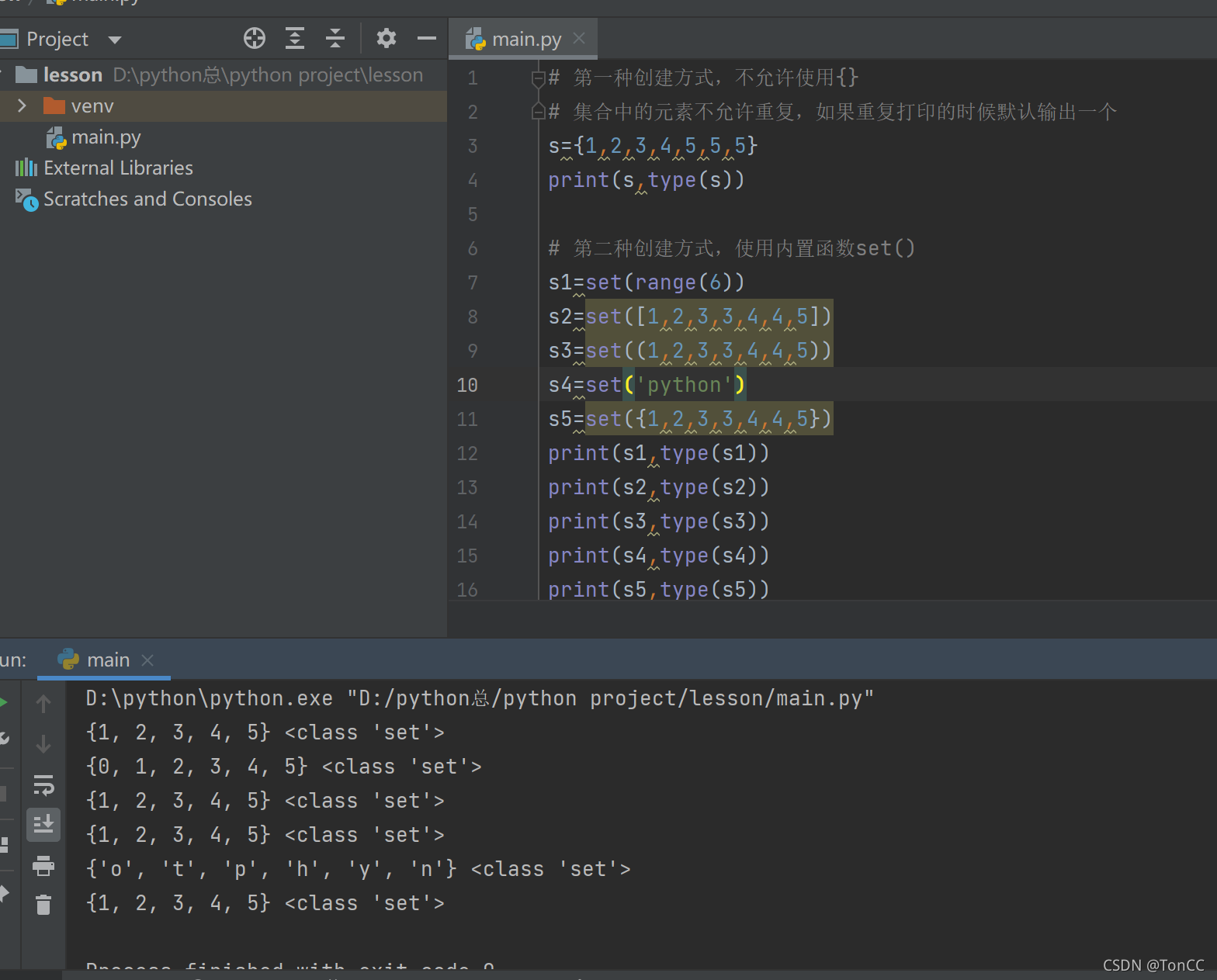Fold comment block at line 1
This screenshot has height=980, width=1217.
538,78
